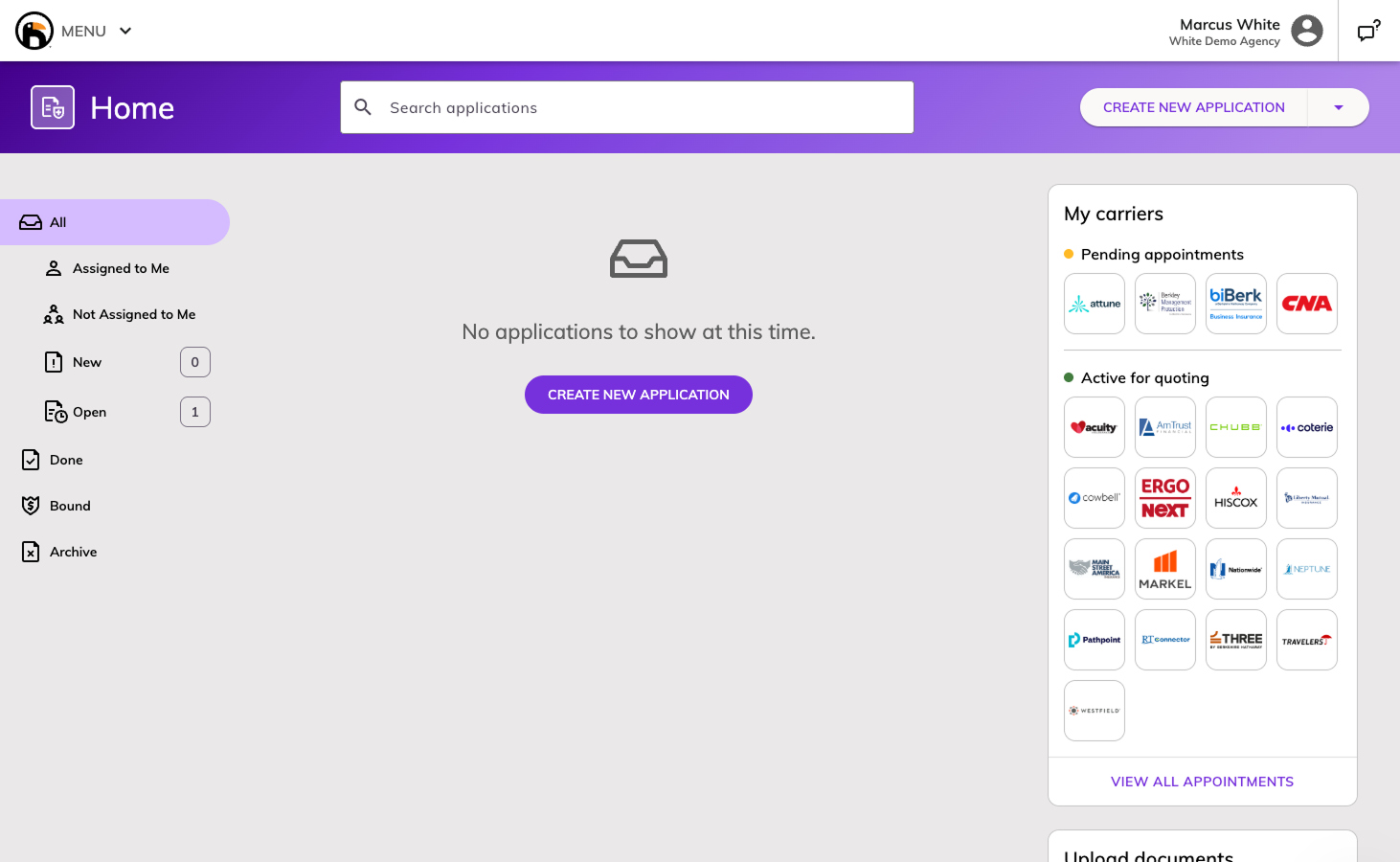Select the Travelers carrier logo
1400x862 pixels.
[x=1307, y=640]
